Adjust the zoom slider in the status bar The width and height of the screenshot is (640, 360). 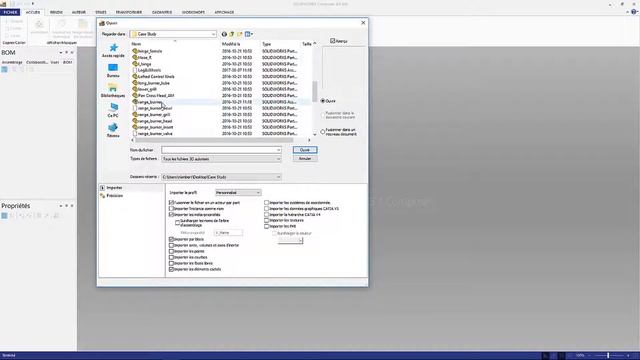coord(608,356)
